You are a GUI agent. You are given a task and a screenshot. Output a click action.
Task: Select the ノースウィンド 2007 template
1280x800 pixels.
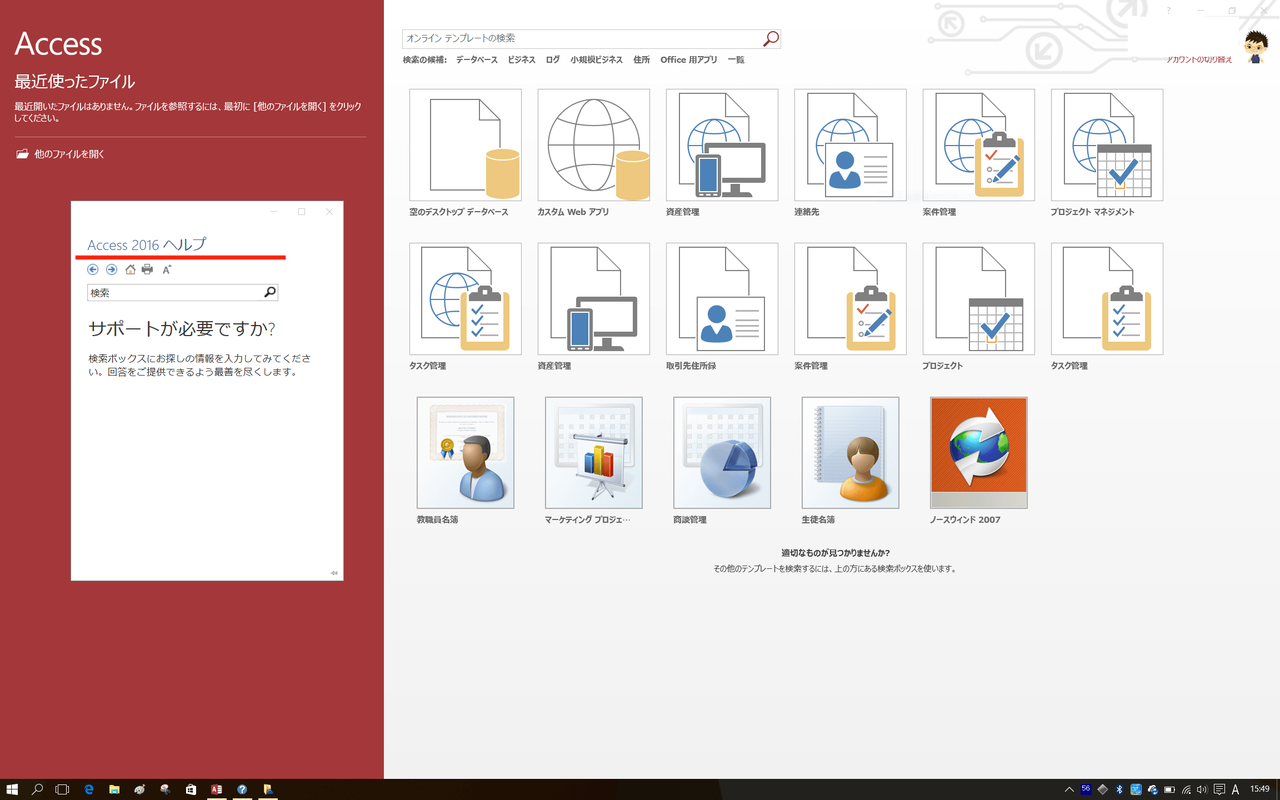pos(978,461)
